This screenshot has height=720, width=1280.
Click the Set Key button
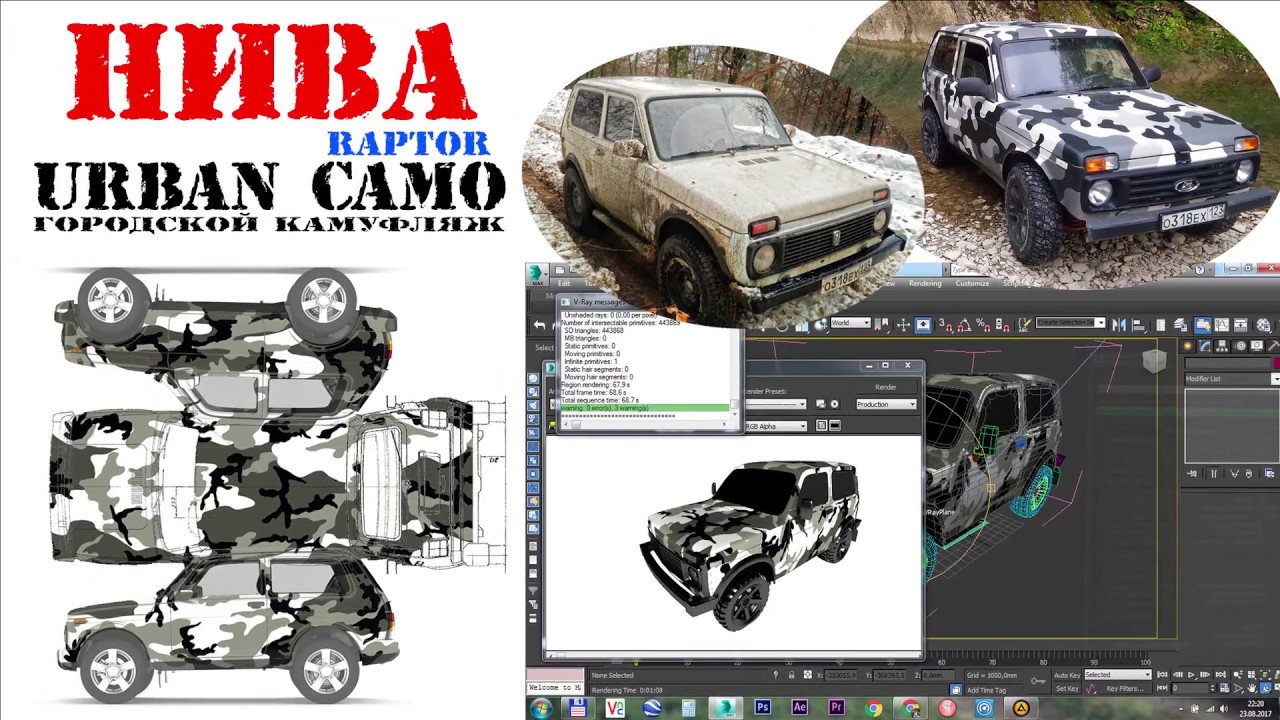1067,688
